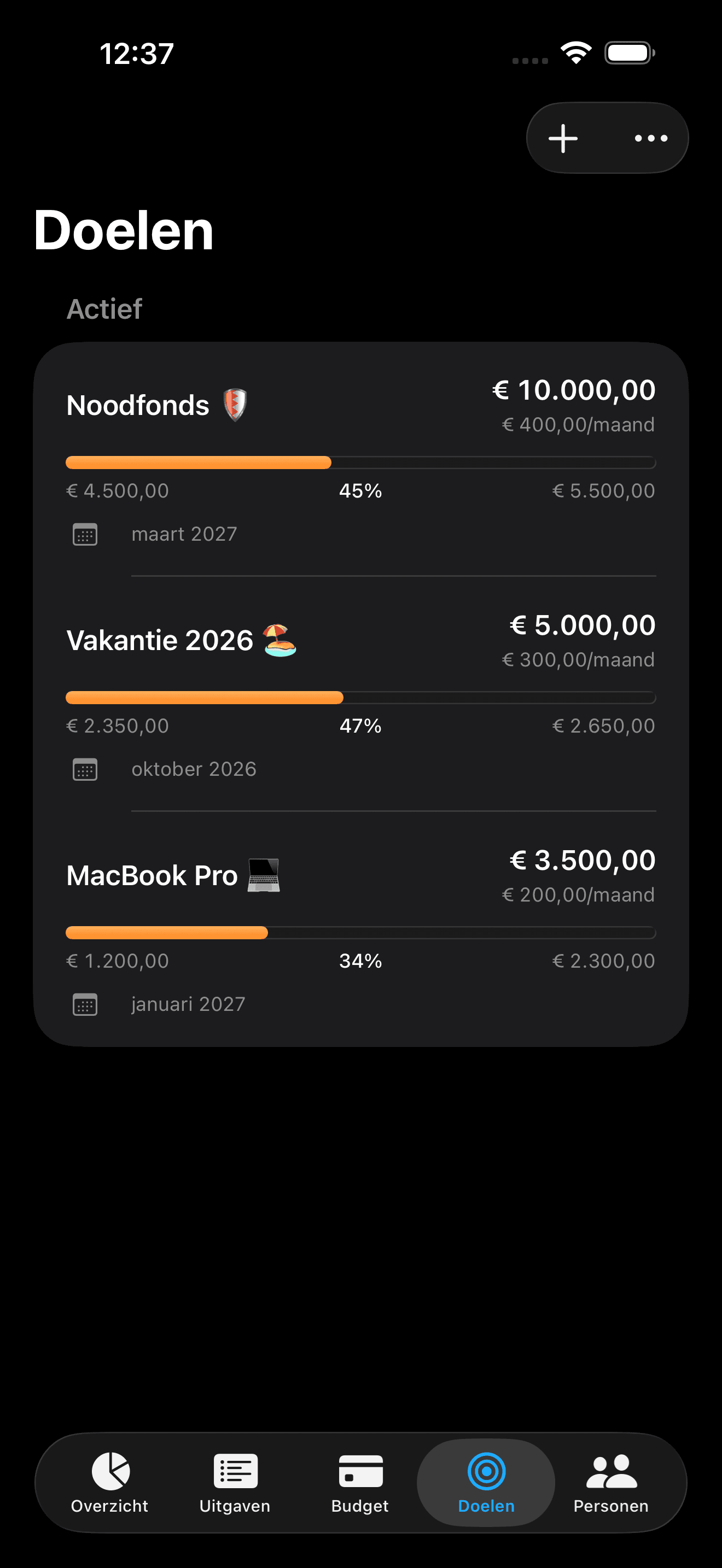Open the three-dot more options menu
722x1568 pixels.
tap(651, 138)
